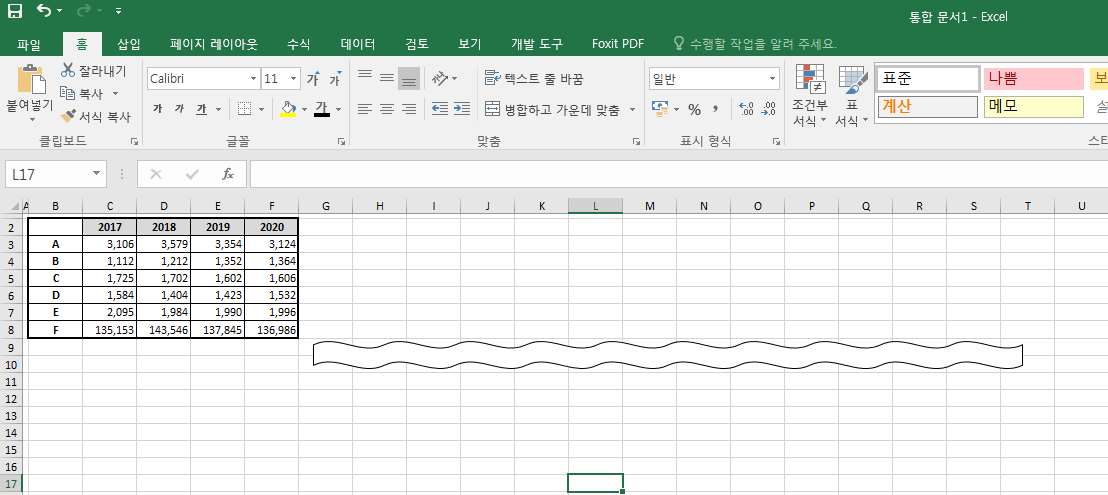Open the 글꼴 group dialog launcher
The height and width of the screenshot is (495, 1108).
point(342,142)
